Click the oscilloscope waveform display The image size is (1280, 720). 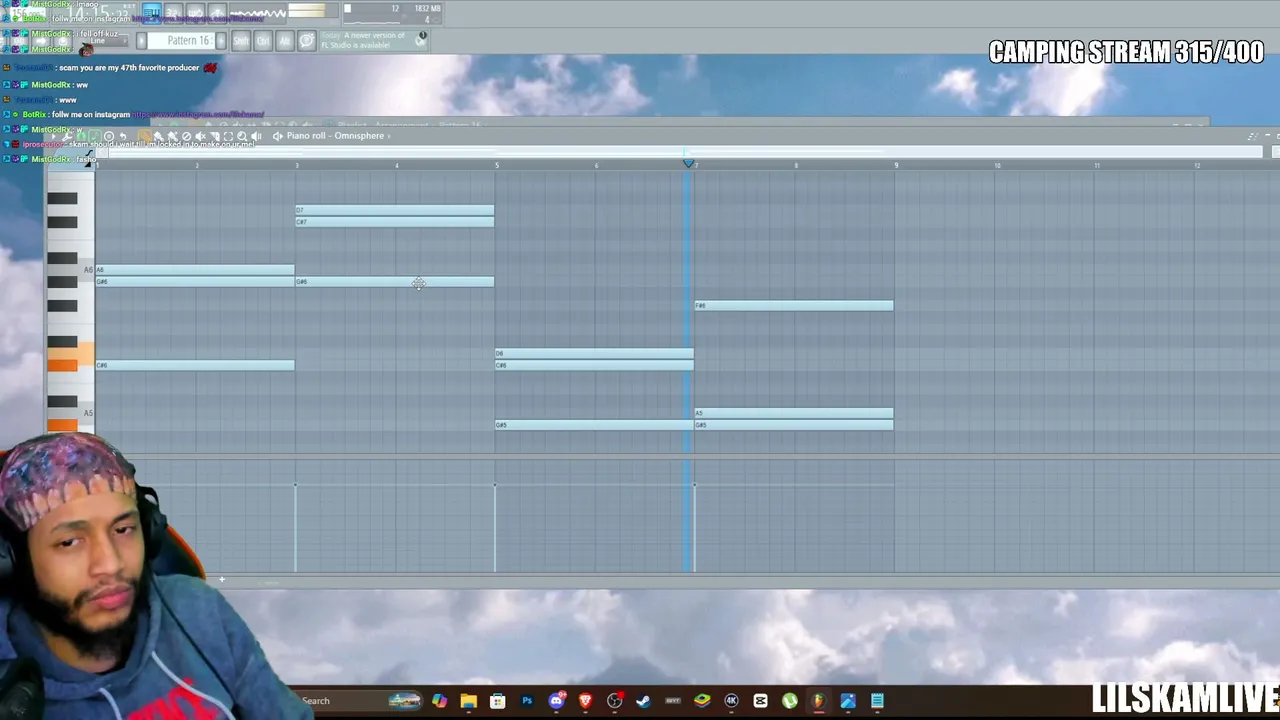[x=258, y=13]
